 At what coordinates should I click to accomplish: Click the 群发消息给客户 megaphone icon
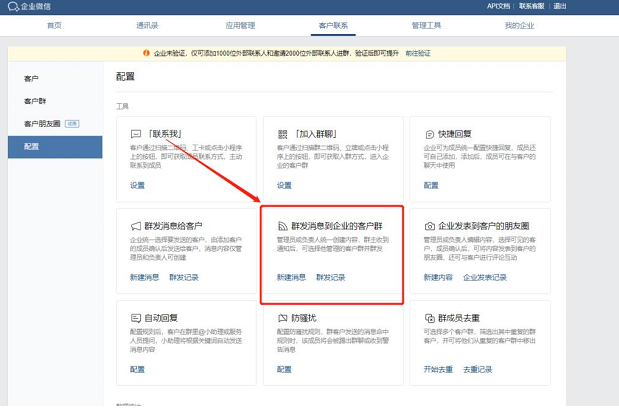click(x=135, y=226)
